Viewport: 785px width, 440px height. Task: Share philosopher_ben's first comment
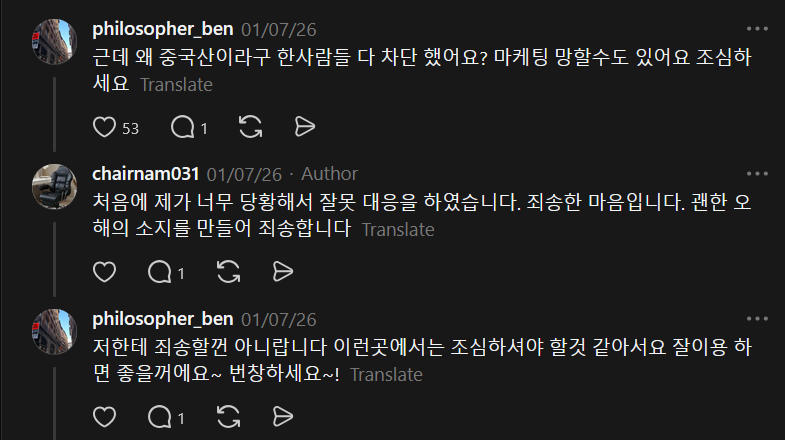point(305,127)
